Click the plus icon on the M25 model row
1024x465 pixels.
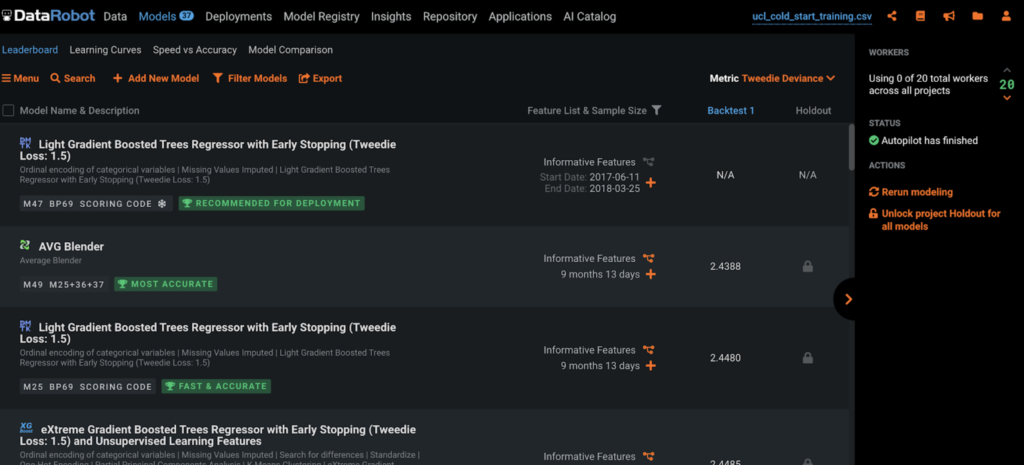[x=650, y=366]
